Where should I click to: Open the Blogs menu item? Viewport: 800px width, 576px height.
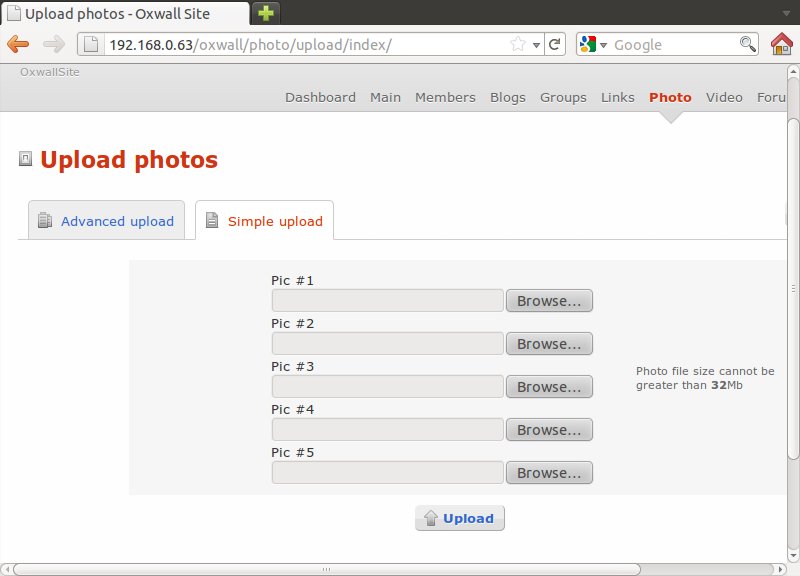point(508,97)
